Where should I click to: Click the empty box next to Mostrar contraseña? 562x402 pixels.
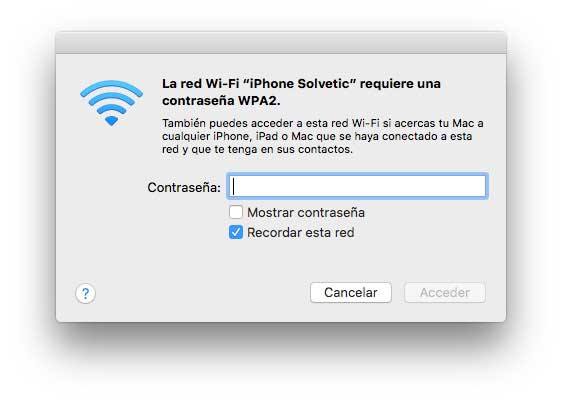coord(236,212)
